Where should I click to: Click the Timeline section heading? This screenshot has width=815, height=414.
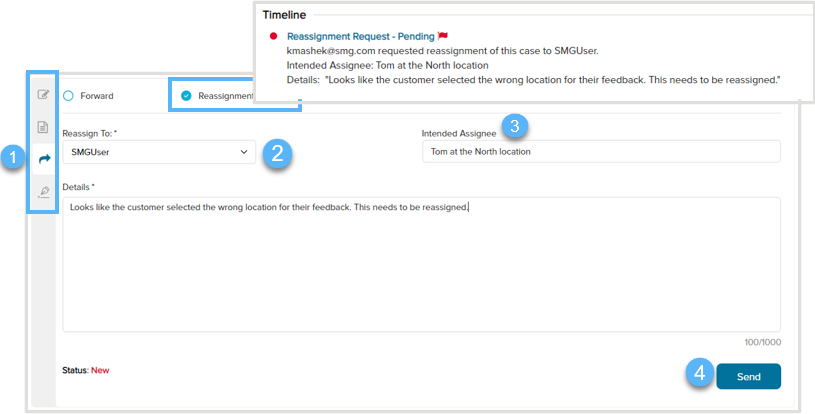click(x=284, y=15)
